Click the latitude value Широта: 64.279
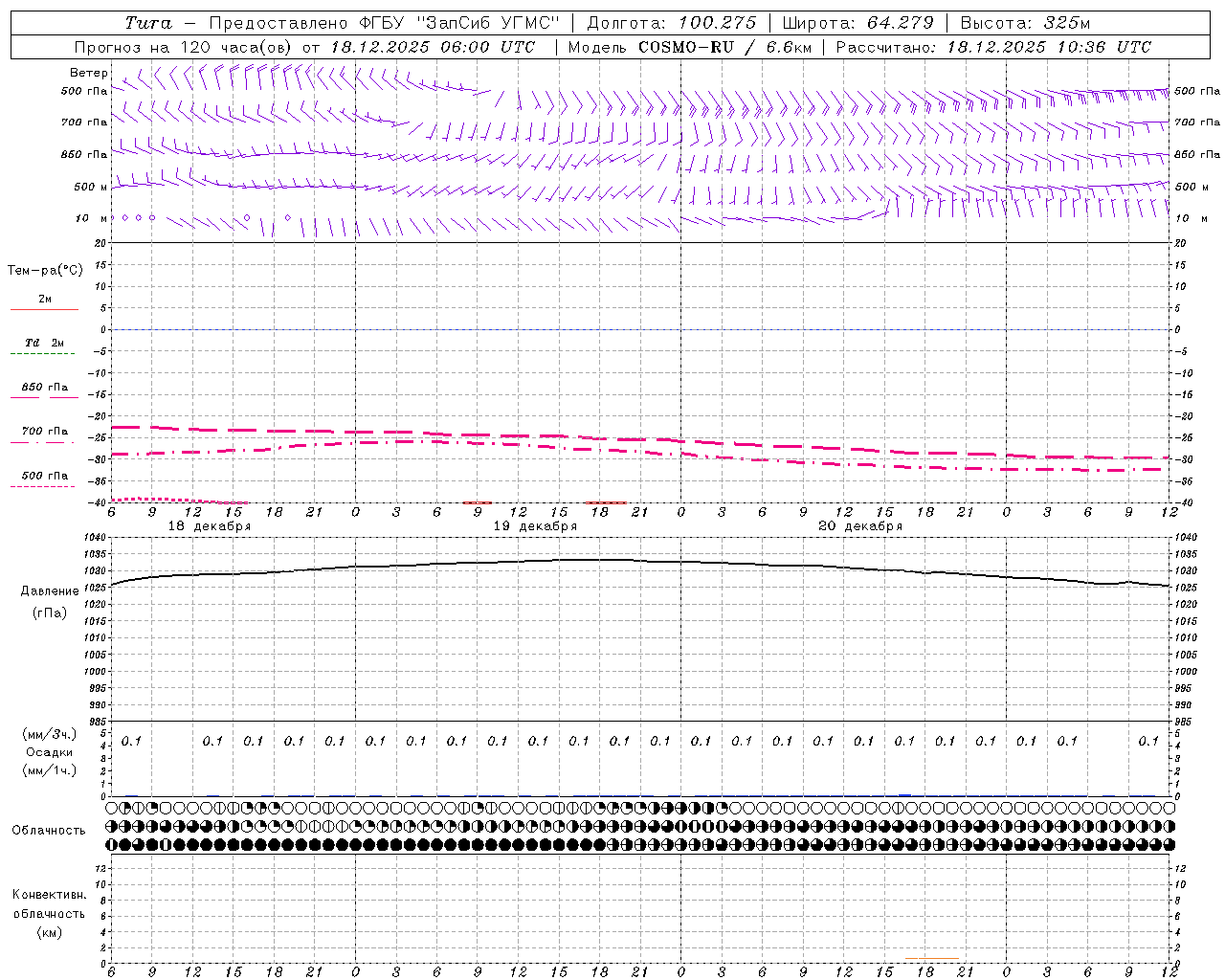 click(857, 23)
